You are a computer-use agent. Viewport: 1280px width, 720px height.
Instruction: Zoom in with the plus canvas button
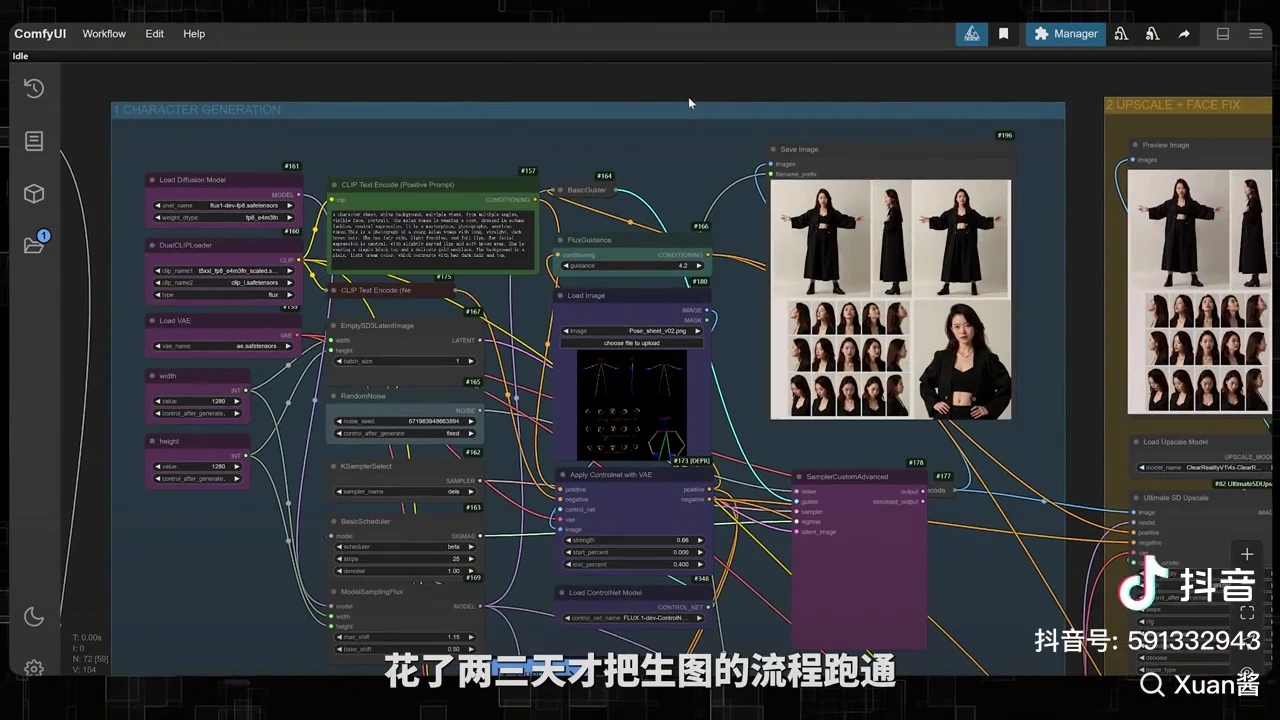[1247, 554]
